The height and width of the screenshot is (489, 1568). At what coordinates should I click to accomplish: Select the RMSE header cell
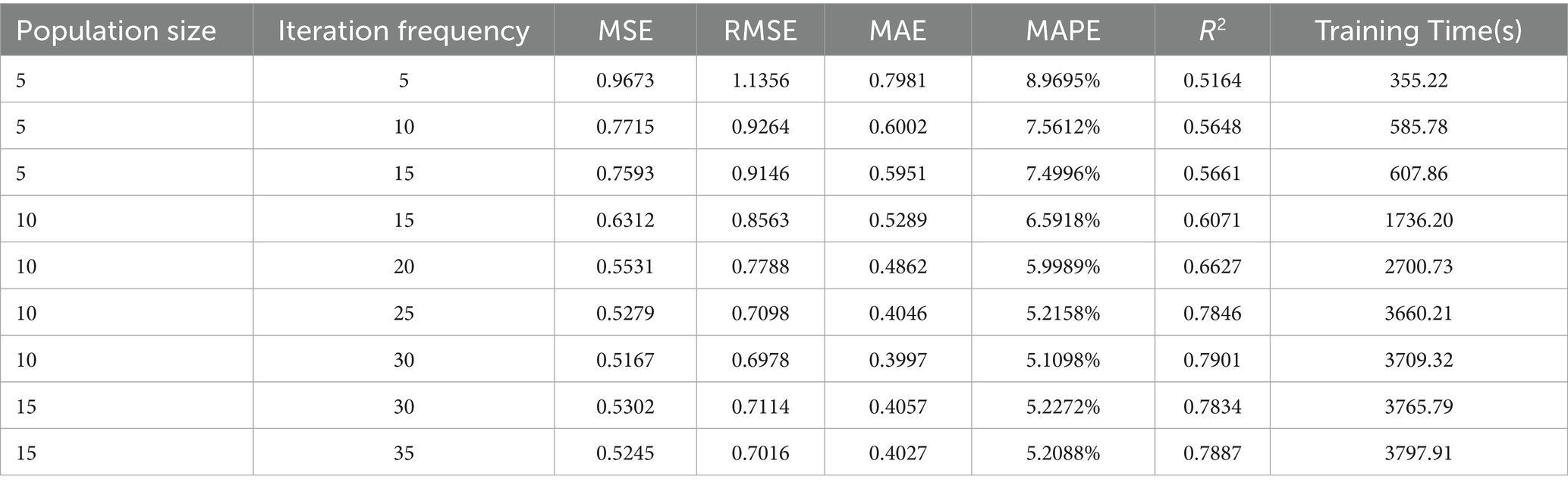pos(760,31)
